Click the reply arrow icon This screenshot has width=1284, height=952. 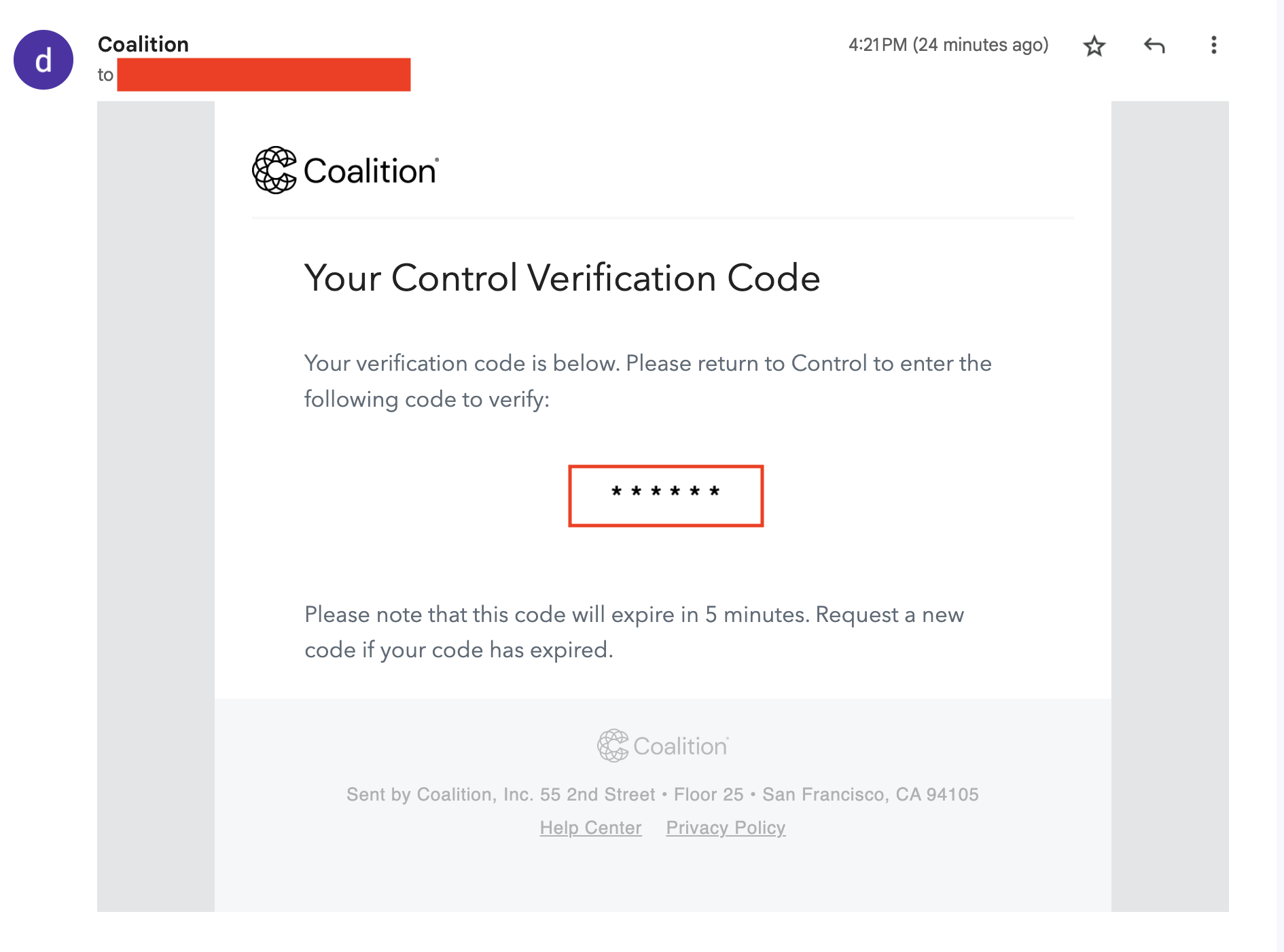1154,45
